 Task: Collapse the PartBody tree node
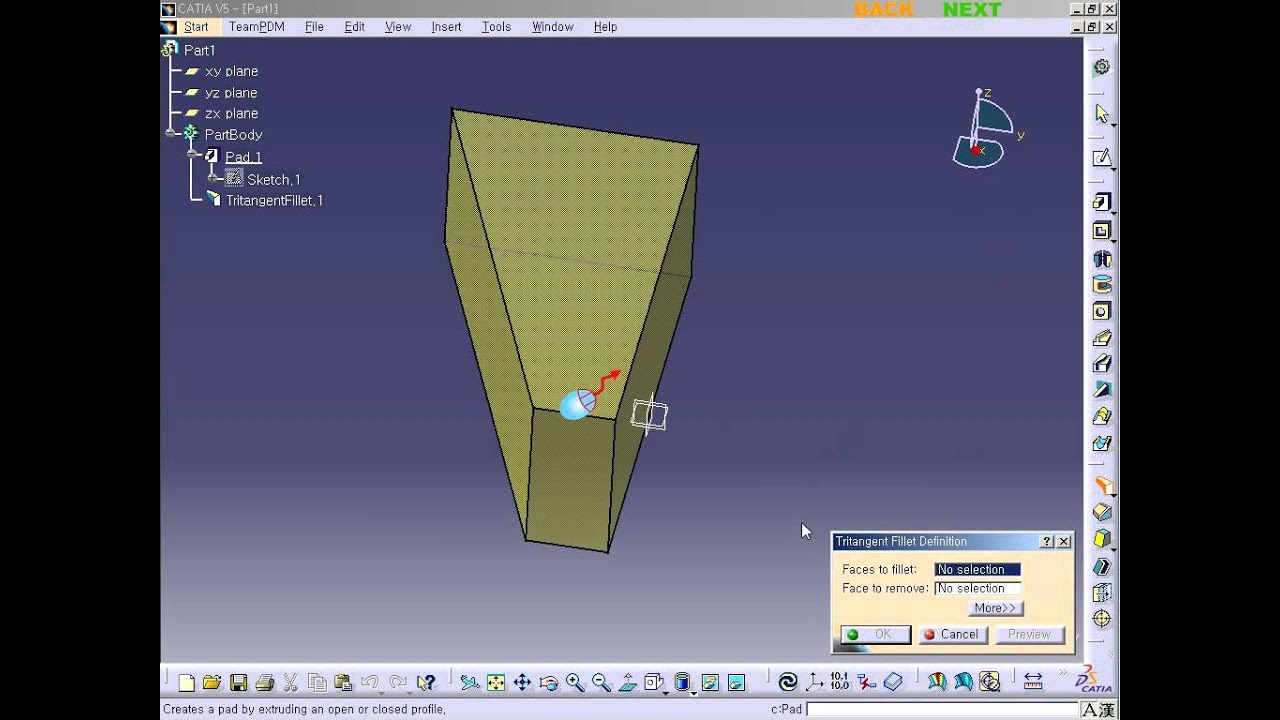[x=171, y=134]
